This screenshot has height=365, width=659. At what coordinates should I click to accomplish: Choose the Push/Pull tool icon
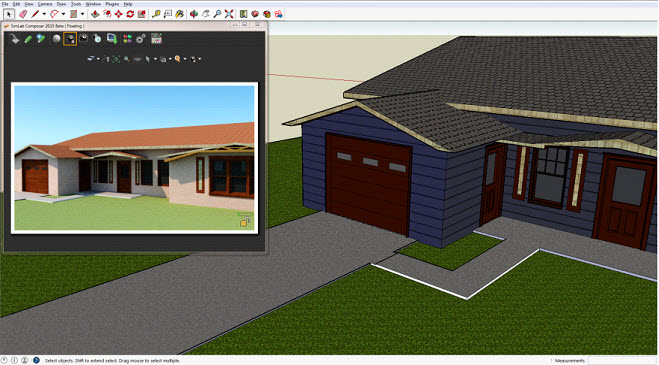tap(95, 14)
